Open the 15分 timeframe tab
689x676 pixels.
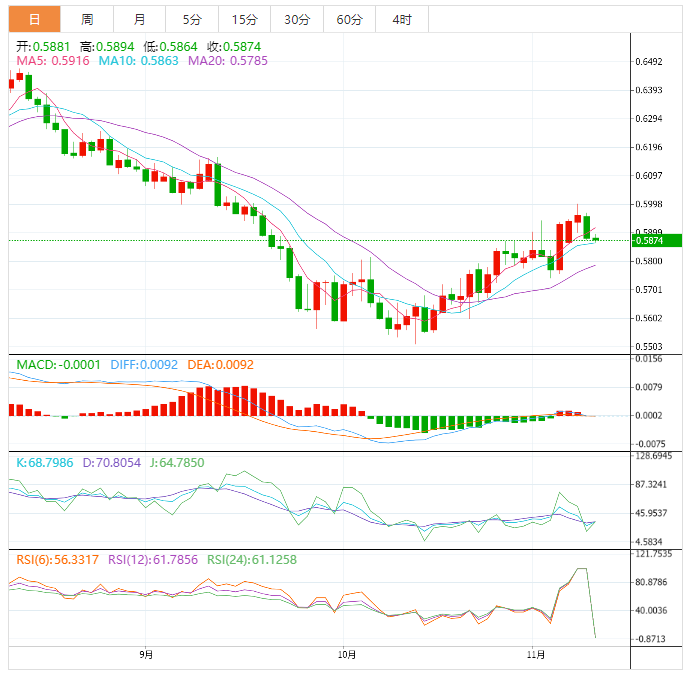(x=244, y=19)
